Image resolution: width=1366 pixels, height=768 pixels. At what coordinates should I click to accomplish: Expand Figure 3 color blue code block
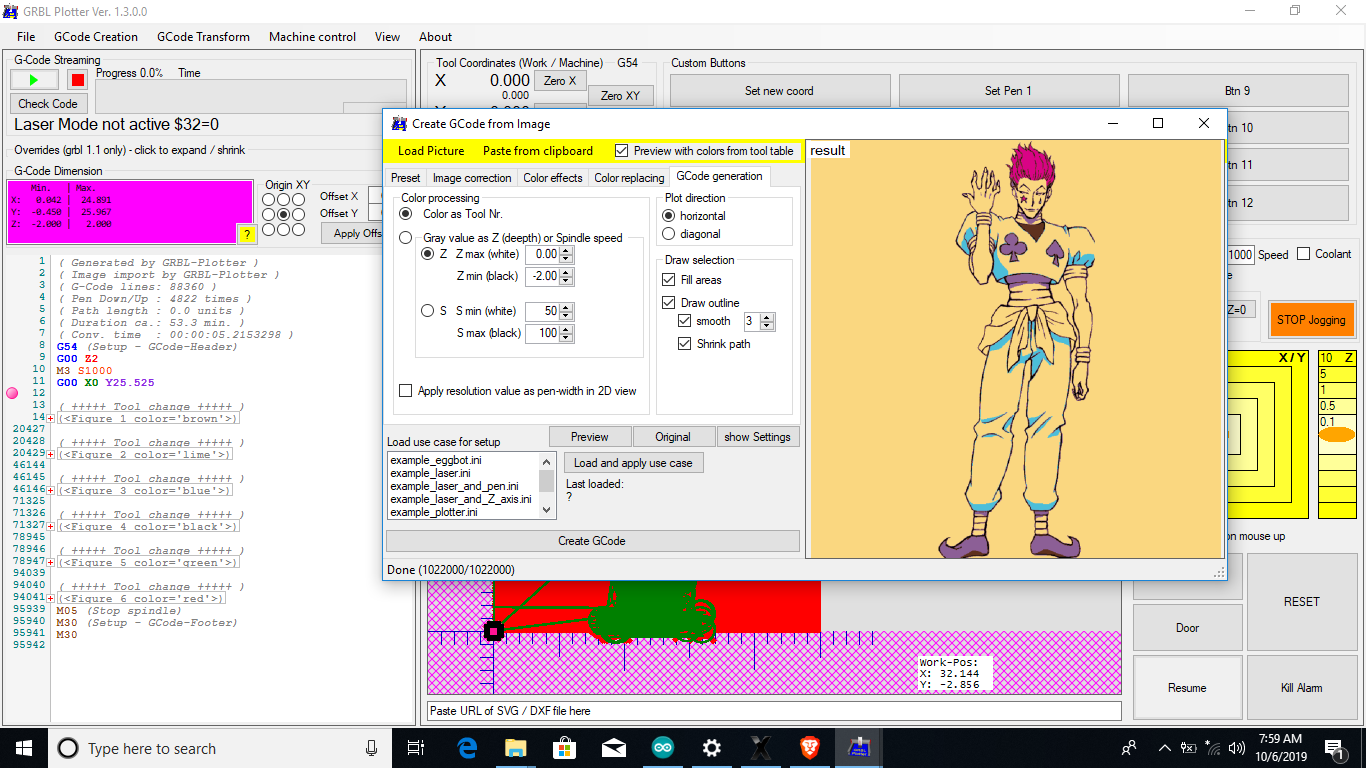[x=50, y=490]
